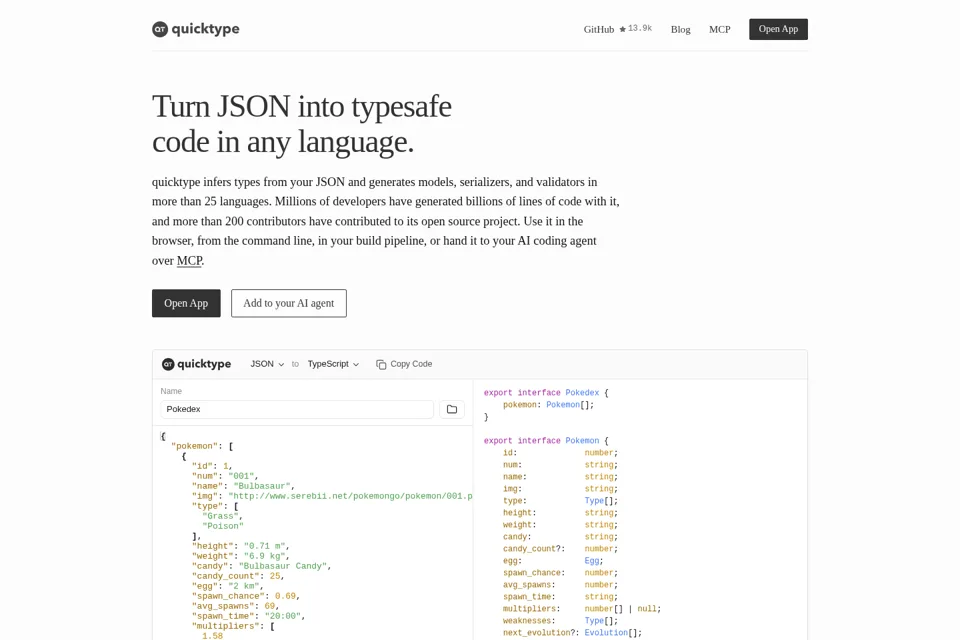Viewport: 960px width, 640px height.
Task: Follow the underlined MCP link in paragraph
Action: point(189,260)
